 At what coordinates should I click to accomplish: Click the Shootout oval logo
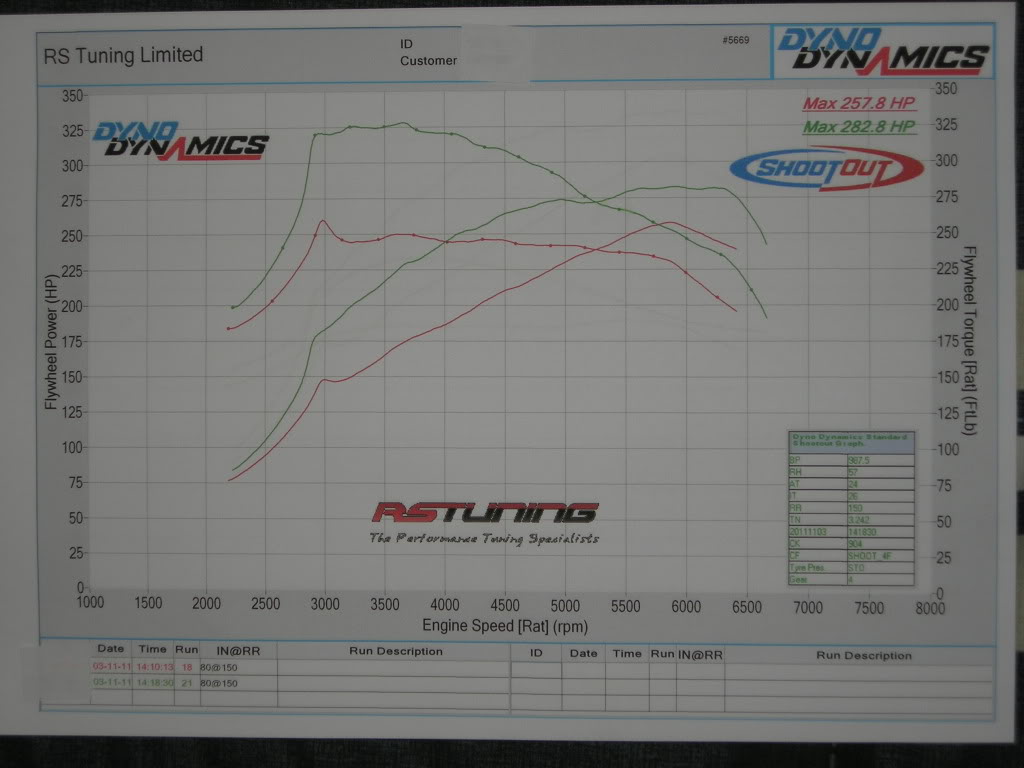coord(826,169)
